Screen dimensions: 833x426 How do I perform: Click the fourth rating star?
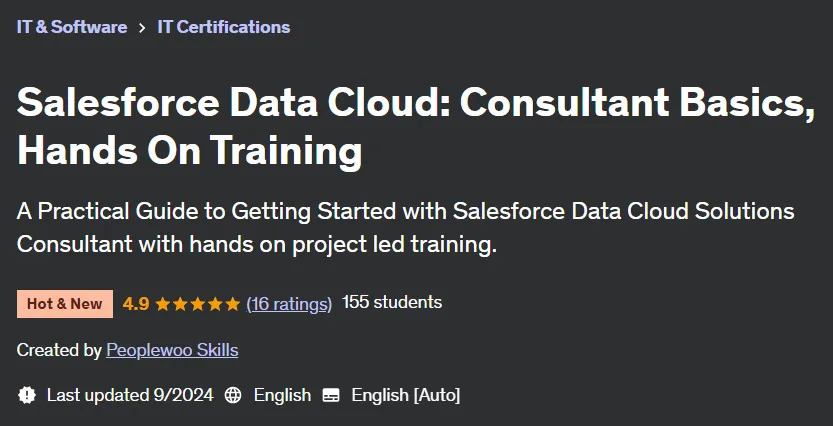tap(215, 304)
